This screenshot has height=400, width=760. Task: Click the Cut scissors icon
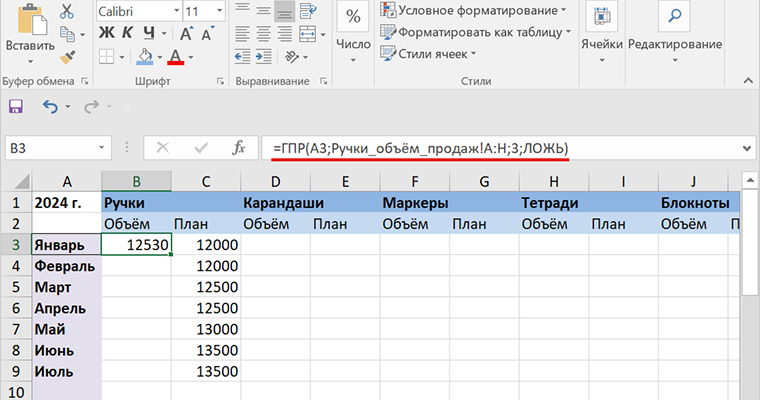click(x=67, y=12)
